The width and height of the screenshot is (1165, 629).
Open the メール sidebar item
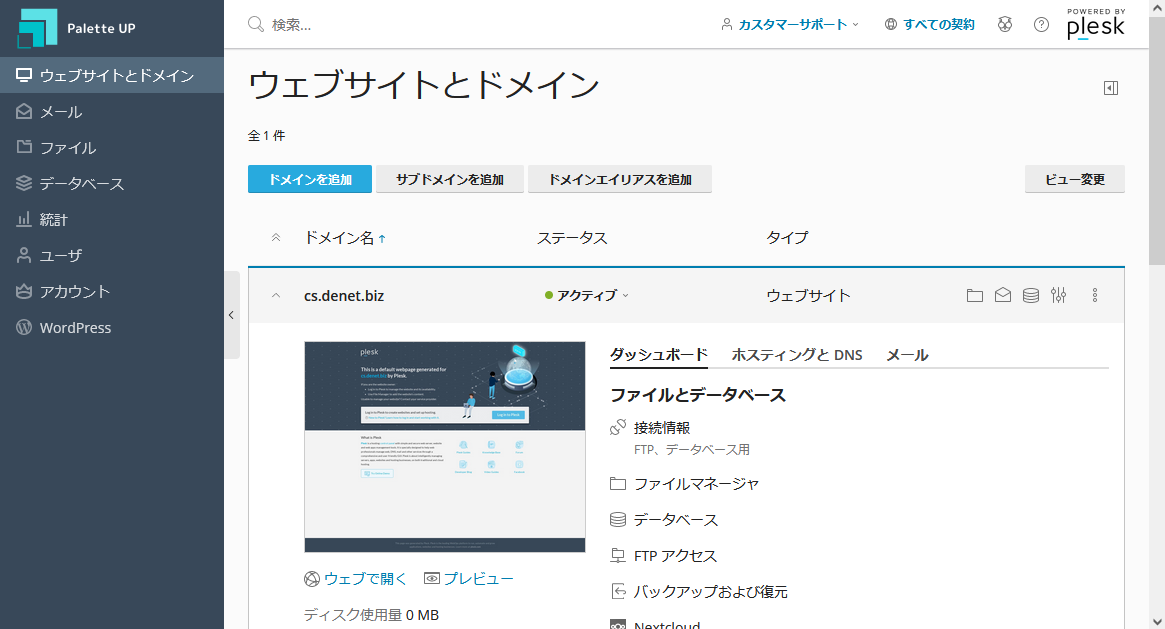click(x=111, y=111)
